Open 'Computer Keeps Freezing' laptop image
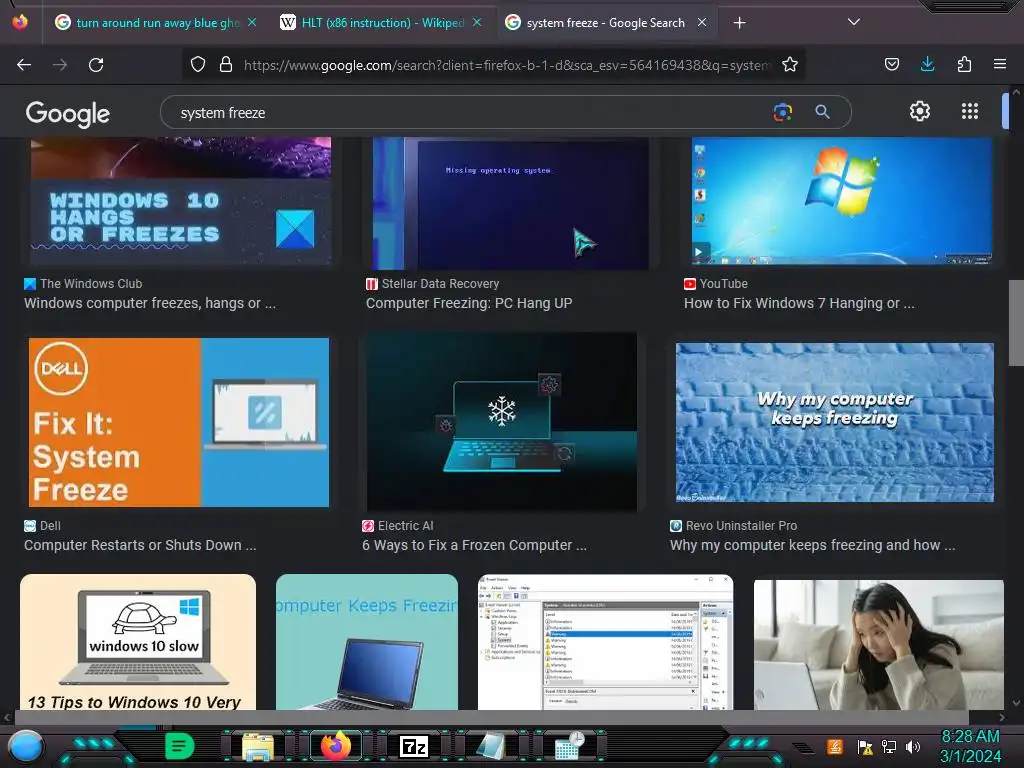This screenshot has height=768, width=1024. [366, 642]
